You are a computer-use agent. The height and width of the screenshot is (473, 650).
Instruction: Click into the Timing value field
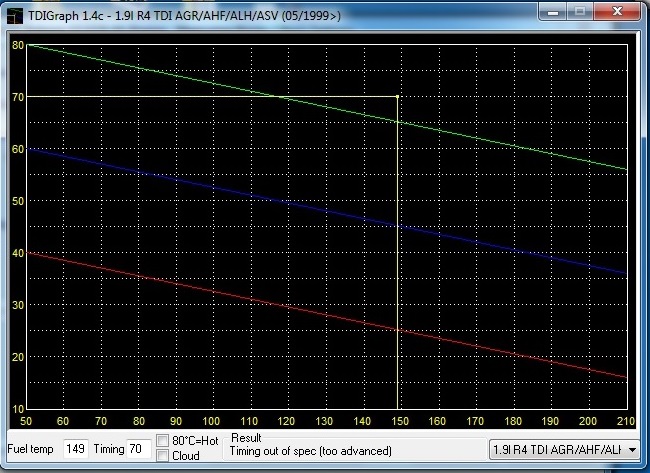(138, 450)
